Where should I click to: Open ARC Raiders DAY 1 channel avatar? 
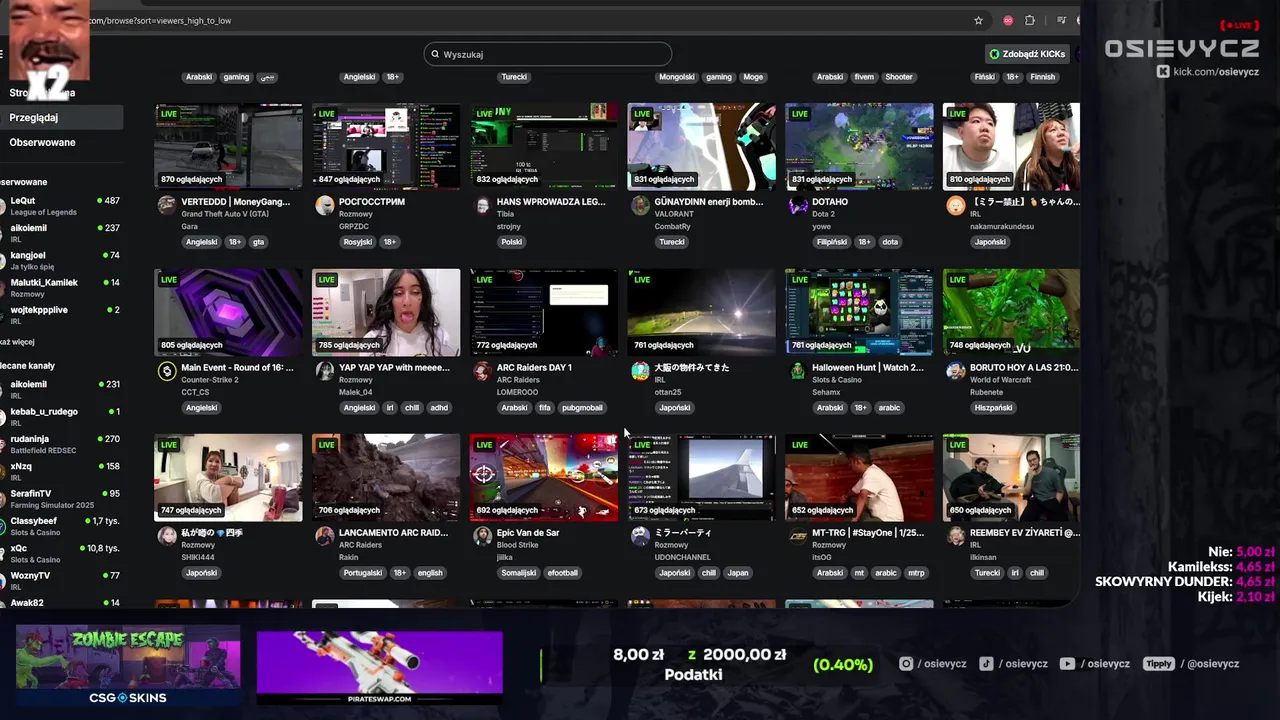click(482, 371)
